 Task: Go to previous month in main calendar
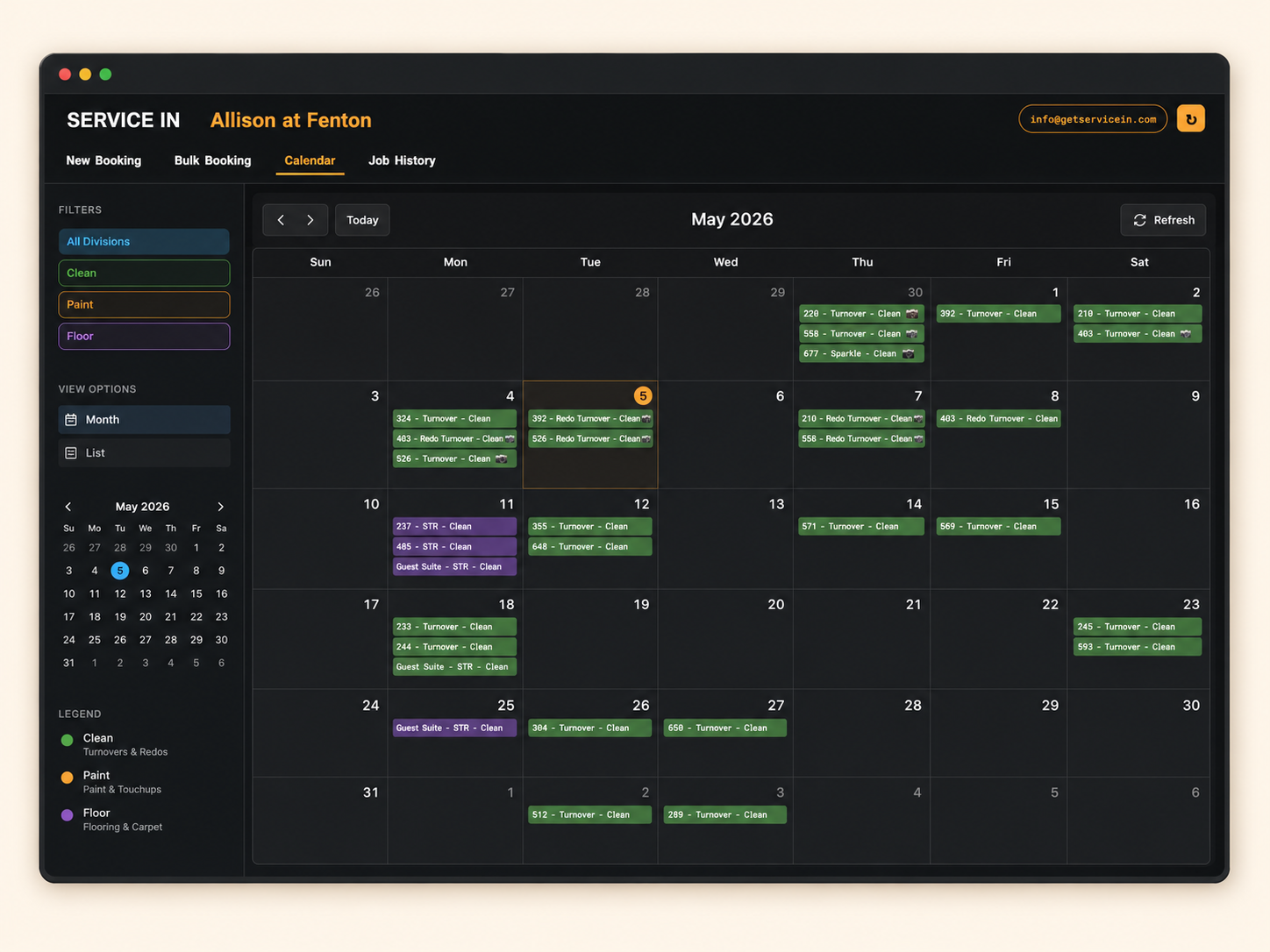pyautogui.click(x=281, y=220)
